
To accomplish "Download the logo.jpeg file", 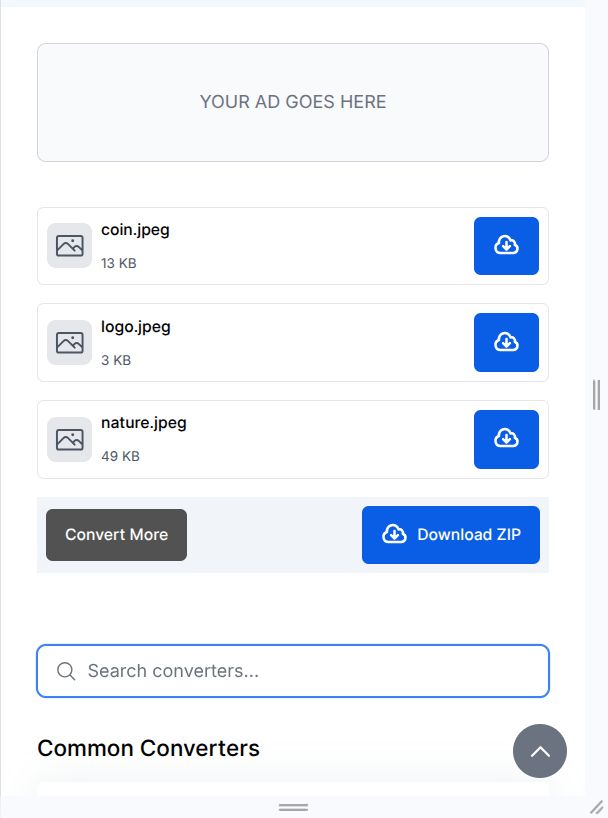I will click(506, 342).
